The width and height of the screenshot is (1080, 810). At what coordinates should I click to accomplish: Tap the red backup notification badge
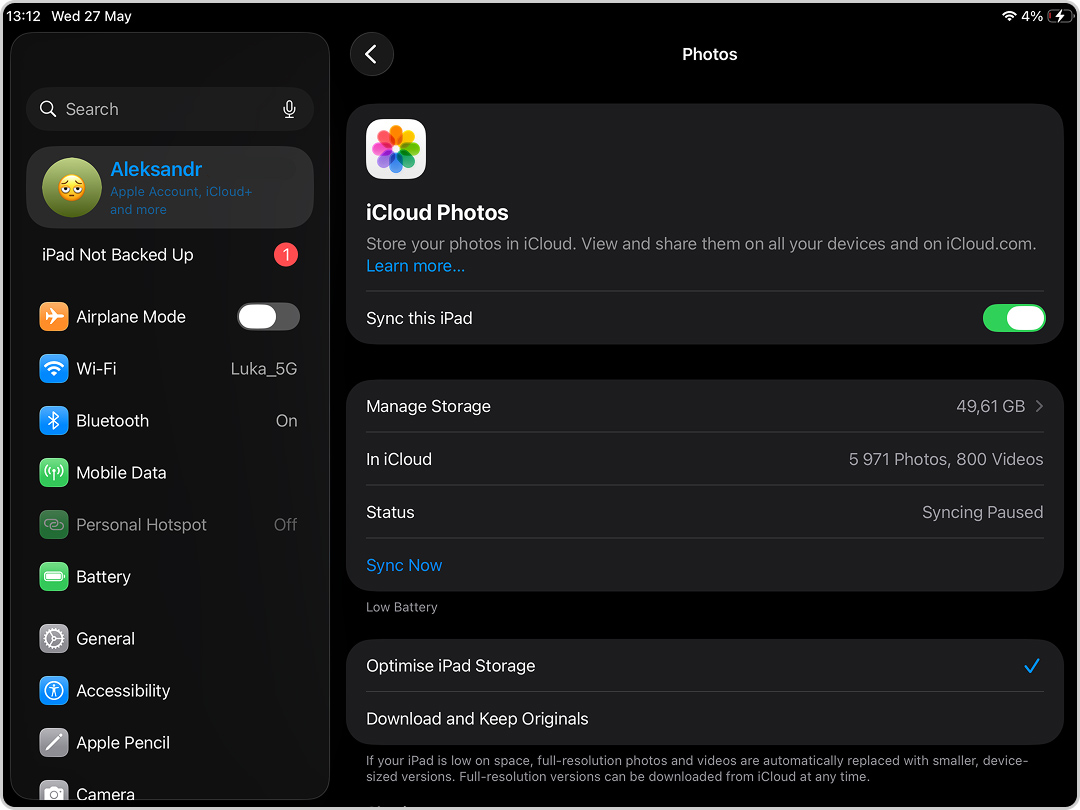[286, 255]
